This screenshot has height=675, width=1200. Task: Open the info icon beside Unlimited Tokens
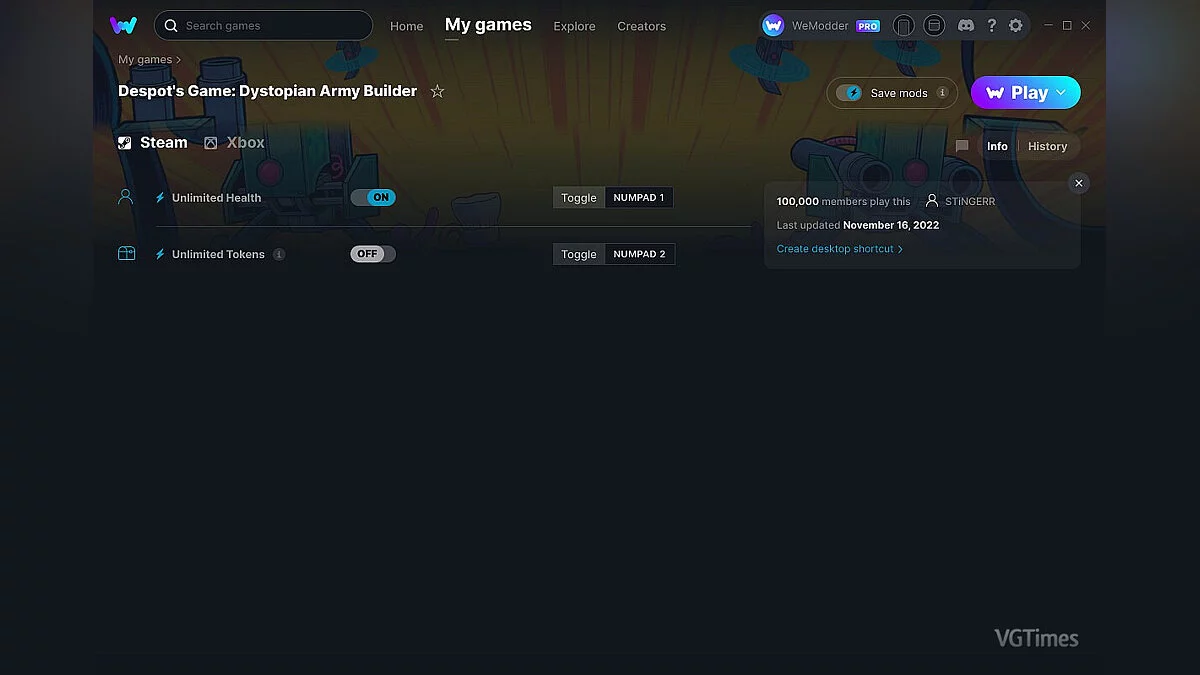tap(279, 254)
